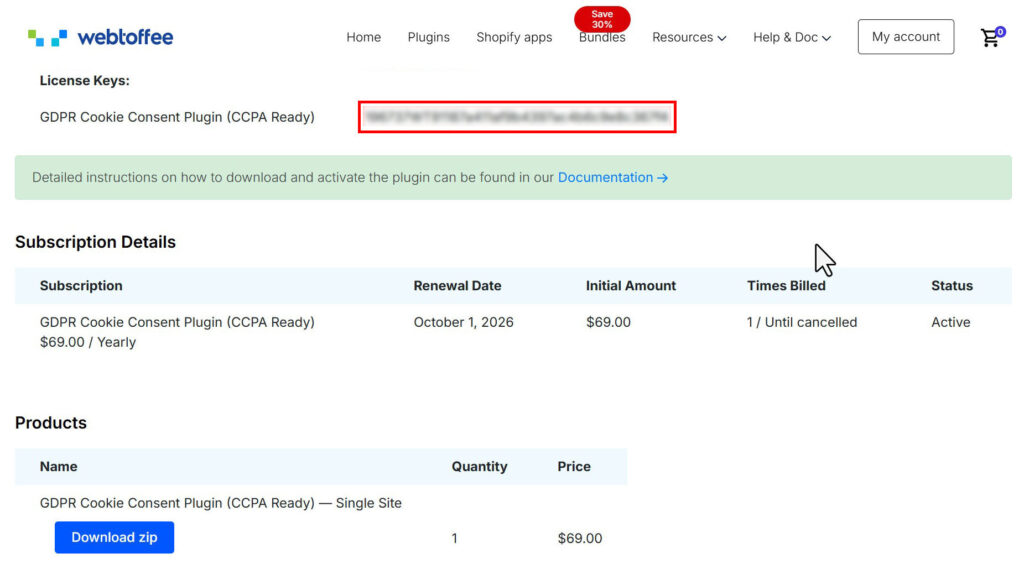This screenshot has width=1024, height=569.
Task: Click the Initial Amount column header
Action: [x=631, y=285]
